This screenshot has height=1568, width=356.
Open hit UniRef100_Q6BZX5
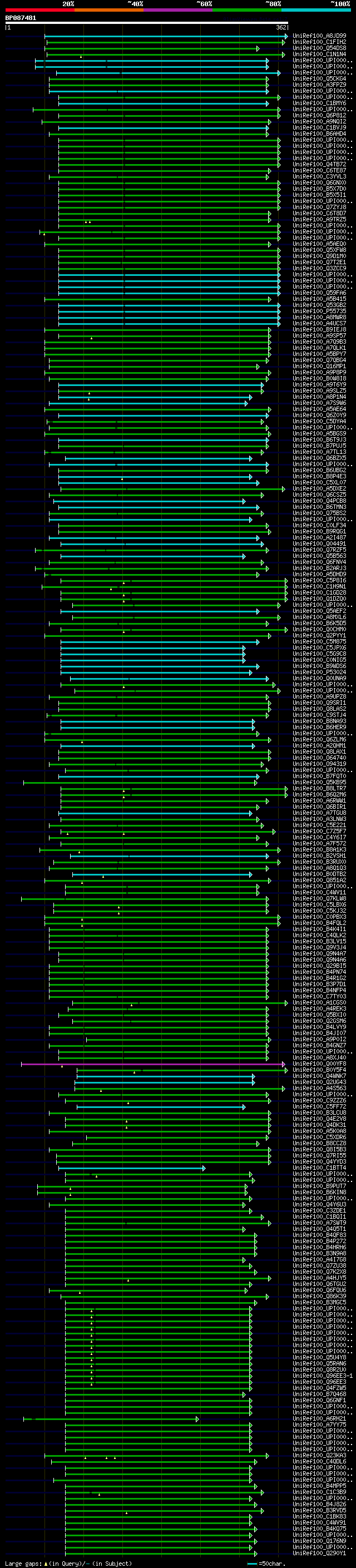pos(319,458)
